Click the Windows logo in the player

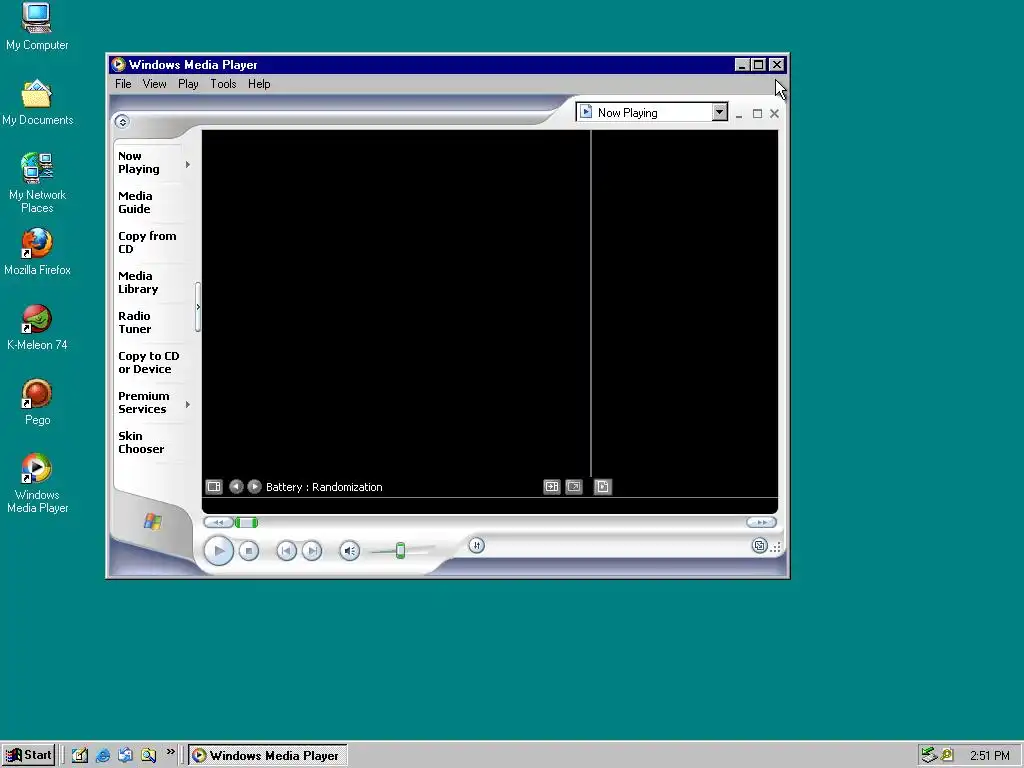[153, 521]
